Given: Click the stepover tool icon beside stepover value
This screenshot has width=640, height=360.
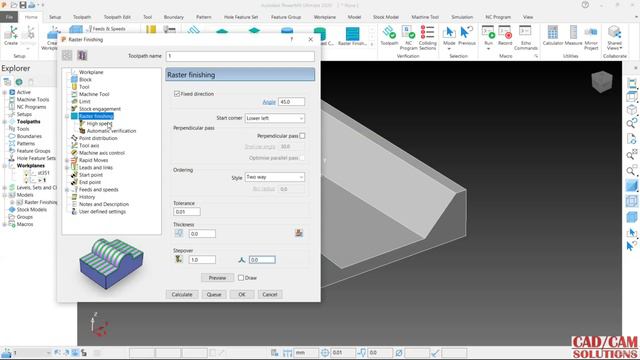Looking at the screenshot, I should pyautogui.click(x=179, y=259).
